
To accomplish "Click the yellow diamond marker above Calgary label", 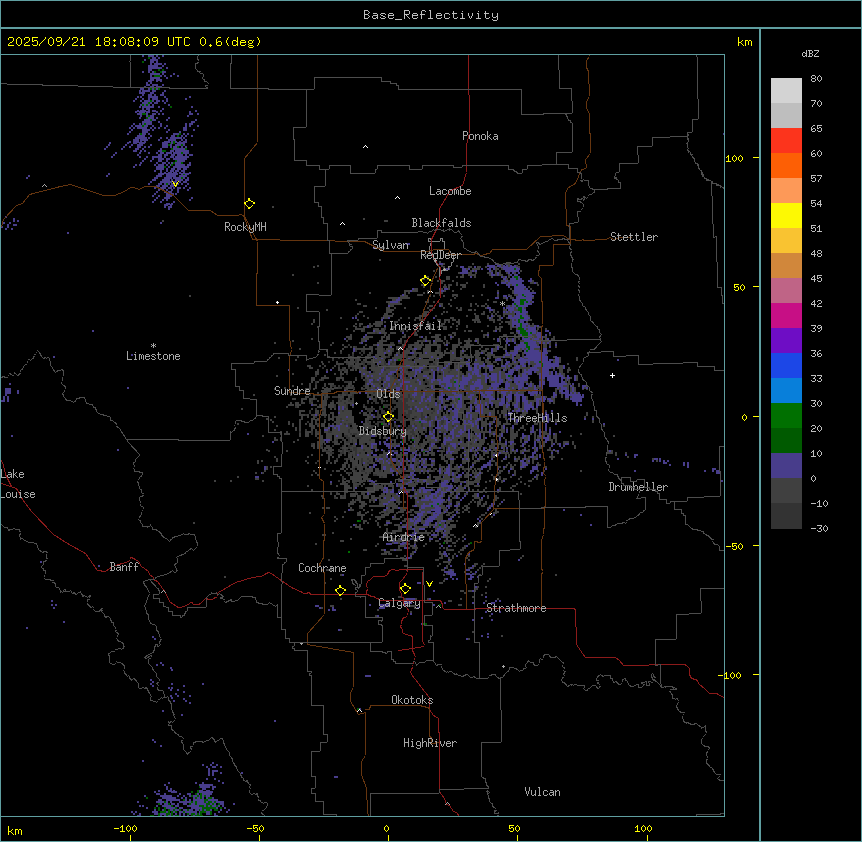I will [405, 588].
